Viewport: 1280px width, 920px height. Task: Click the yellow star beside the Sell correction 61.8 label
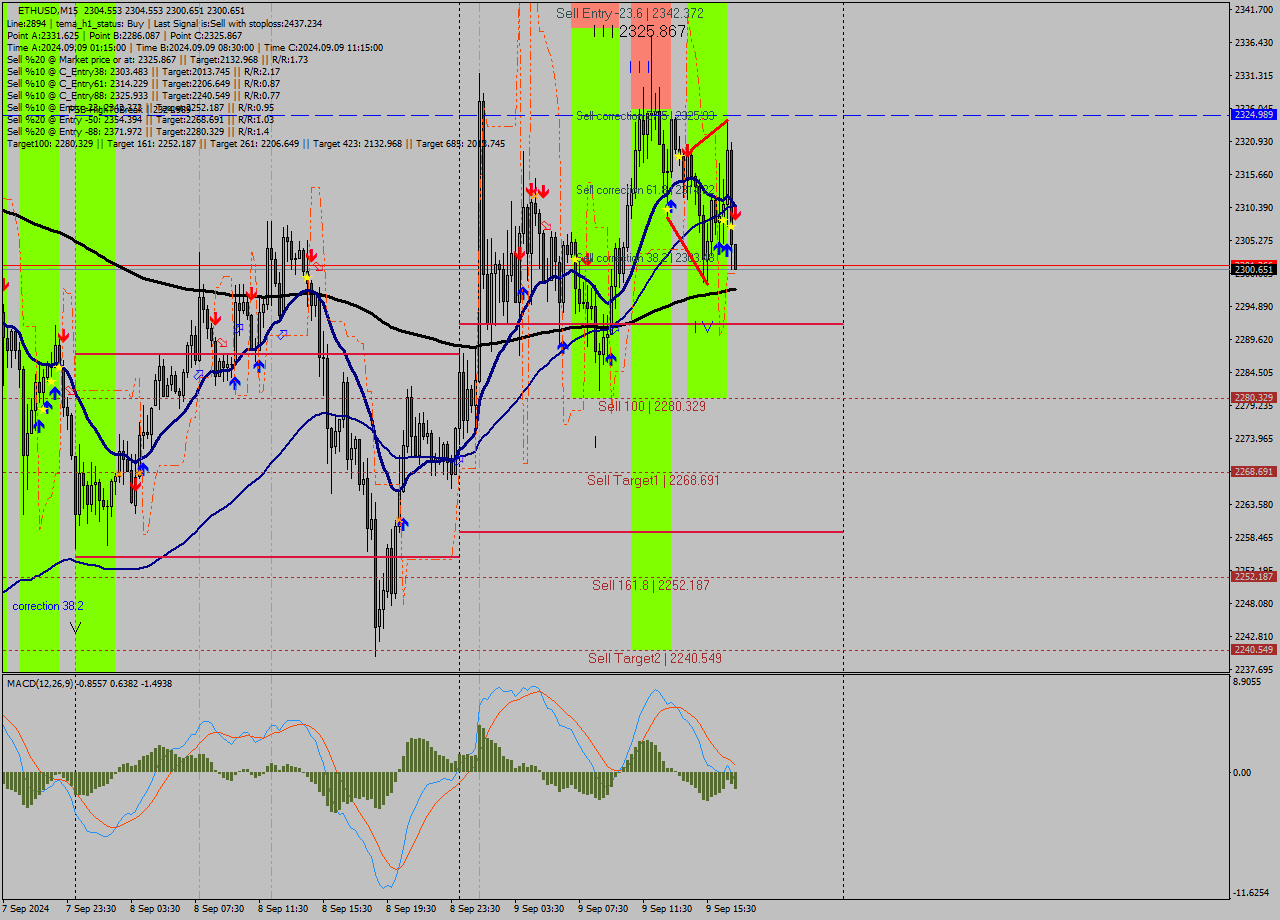(668, 208)
